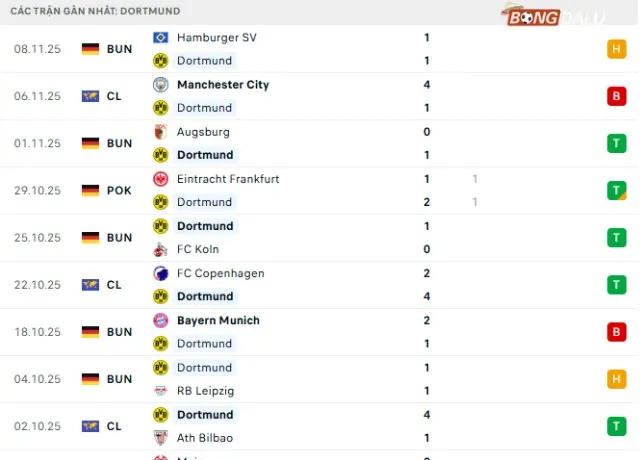Viewport: 640px width, 460px height.
Task: Click the German flag on 25.10.25 row
Action: tap(90, 237)
